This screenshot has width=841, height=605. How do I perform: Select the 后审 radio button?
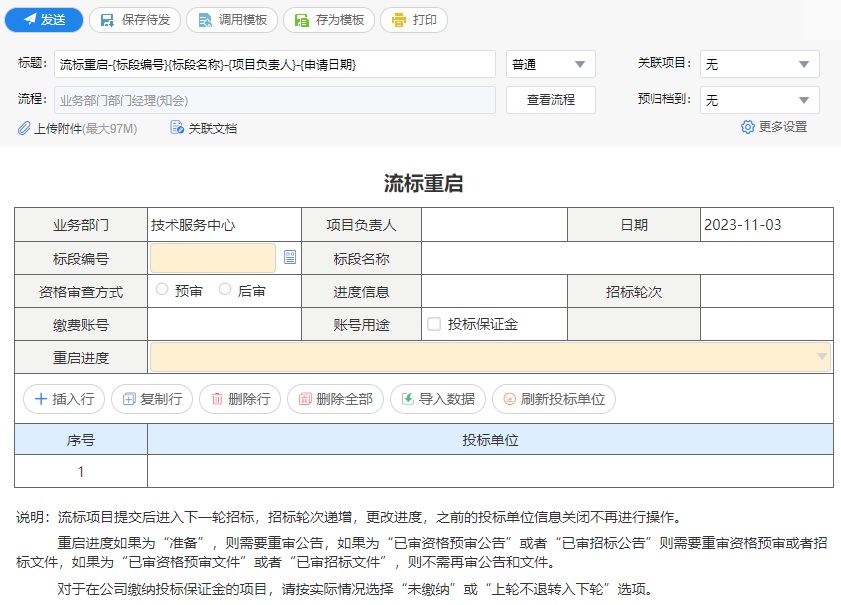click(225, 289)
